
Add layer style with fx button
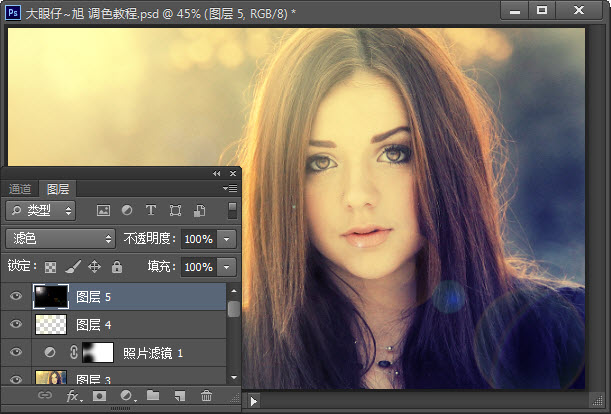point(73,397)
